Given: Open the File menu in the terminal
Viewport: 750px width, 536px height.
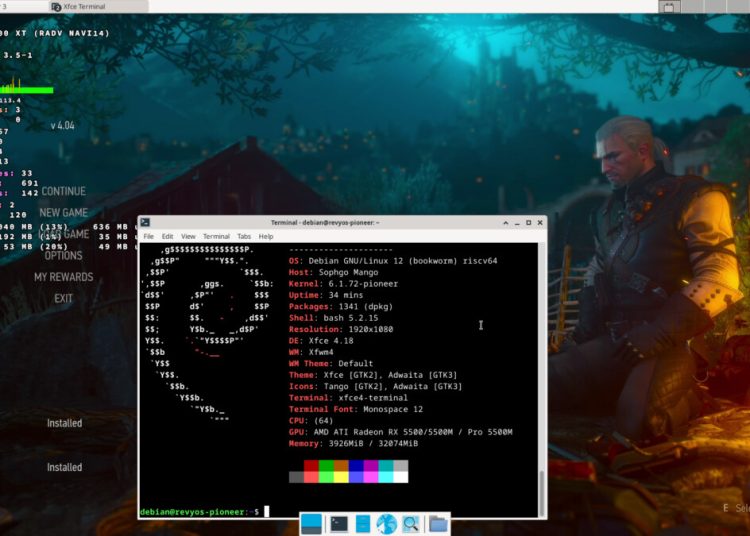Looking at the screenshot, I should [149, 236].
